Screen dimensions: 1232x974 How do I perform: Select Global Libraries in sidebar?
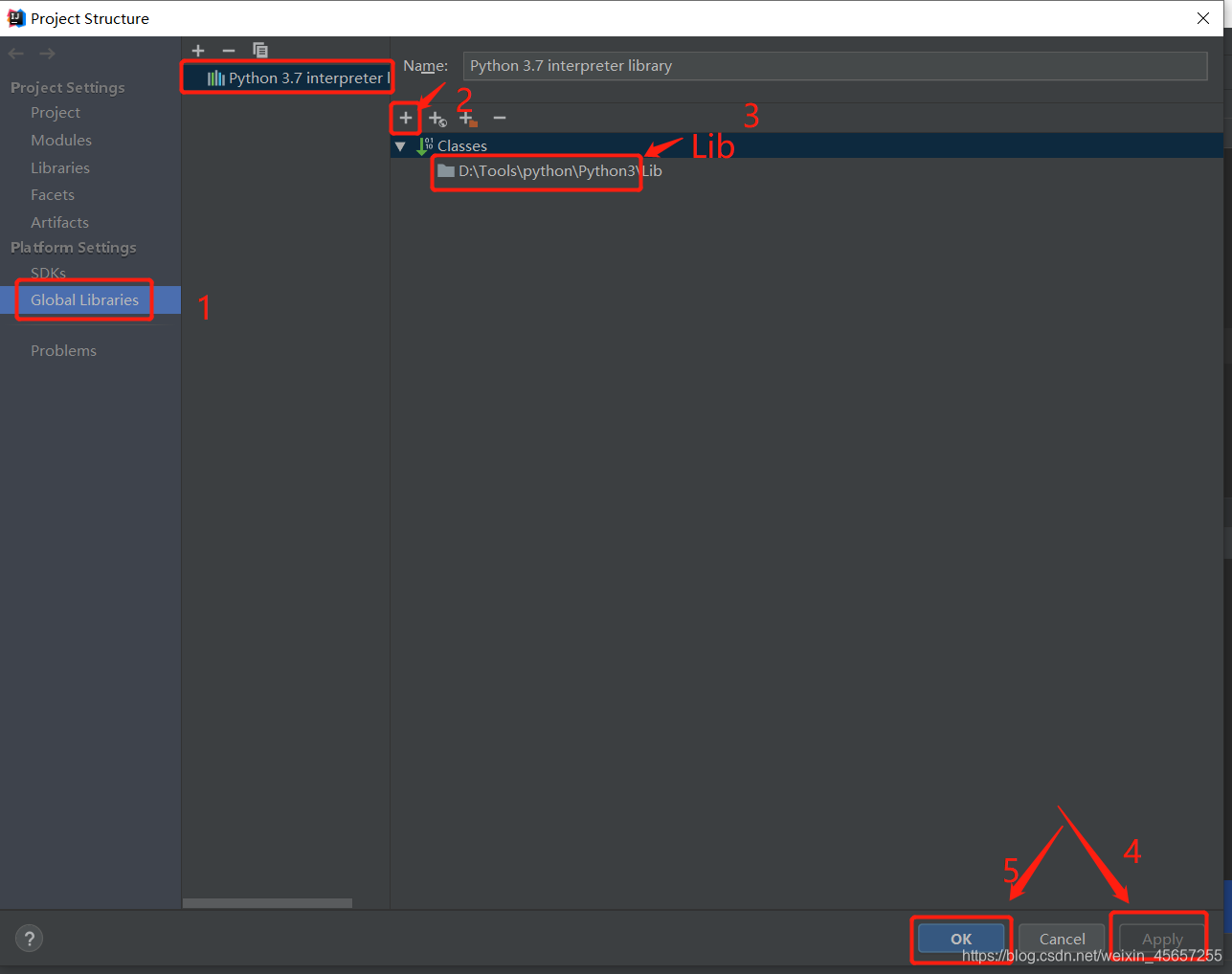pyautogui.click(x=90, y=300)
